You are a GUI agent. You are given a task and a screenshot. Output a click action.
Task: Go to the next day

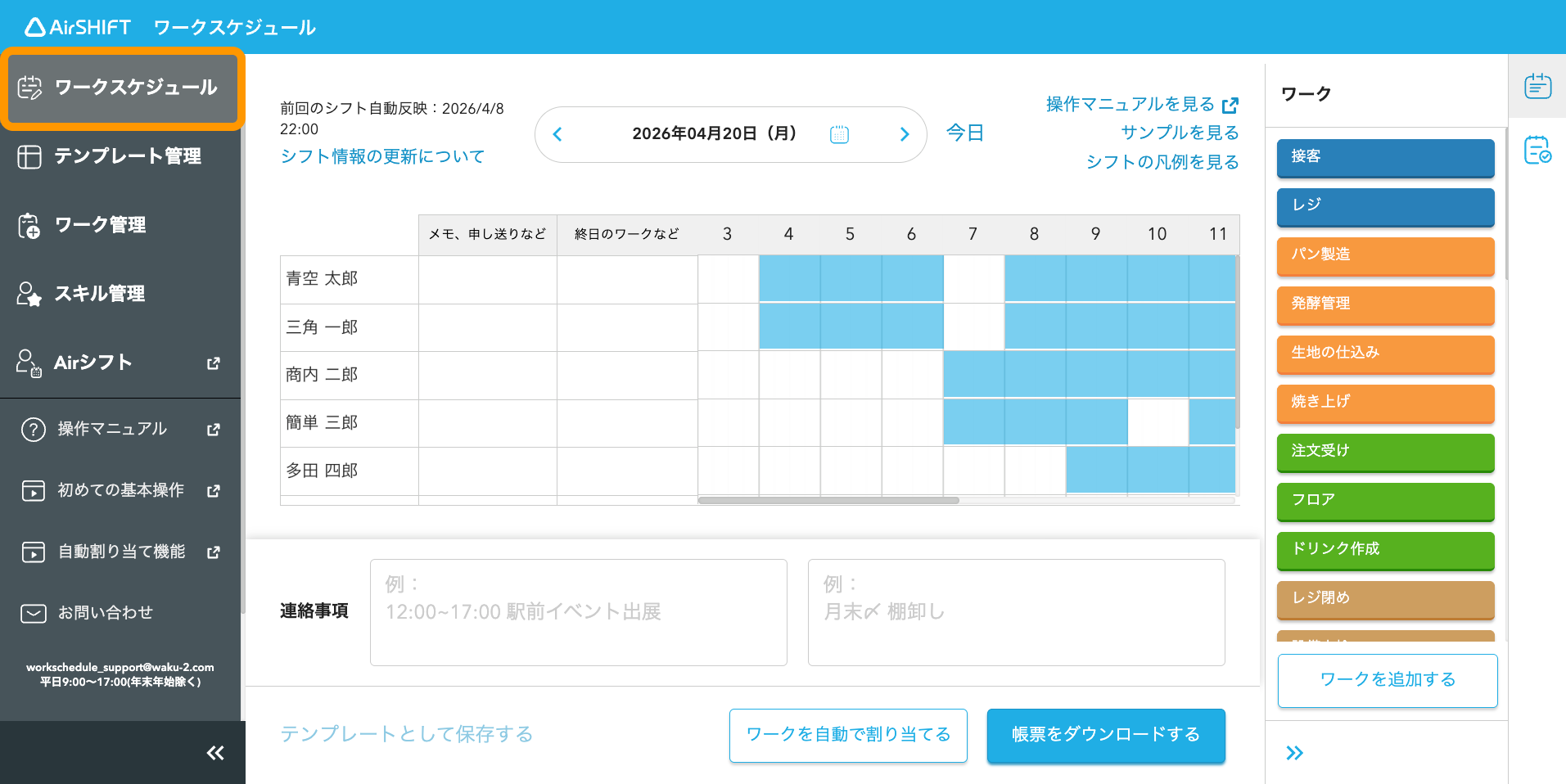[x=905, y=134]
